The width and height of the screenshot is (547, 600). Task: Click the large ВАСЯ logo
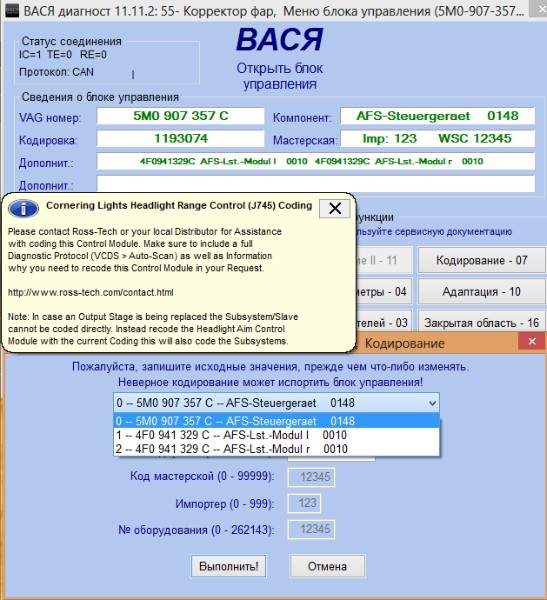(280, 40)
